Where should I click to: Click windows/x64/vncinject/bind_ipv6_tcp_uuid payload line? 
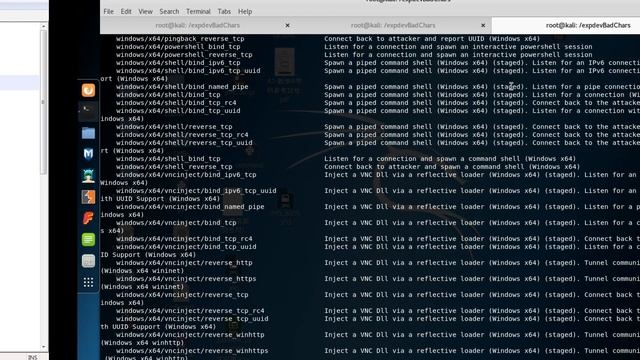(x=196, y=191)
